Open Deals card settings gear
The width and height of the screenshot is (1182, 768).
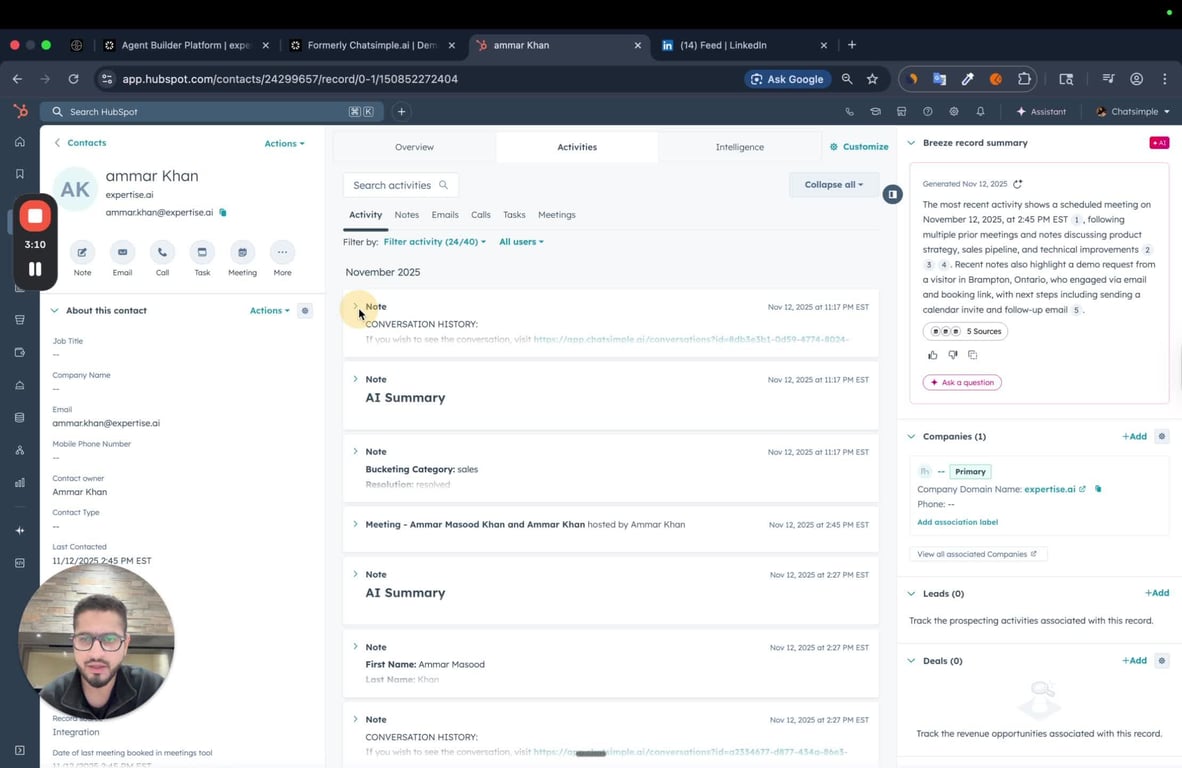1162,661
